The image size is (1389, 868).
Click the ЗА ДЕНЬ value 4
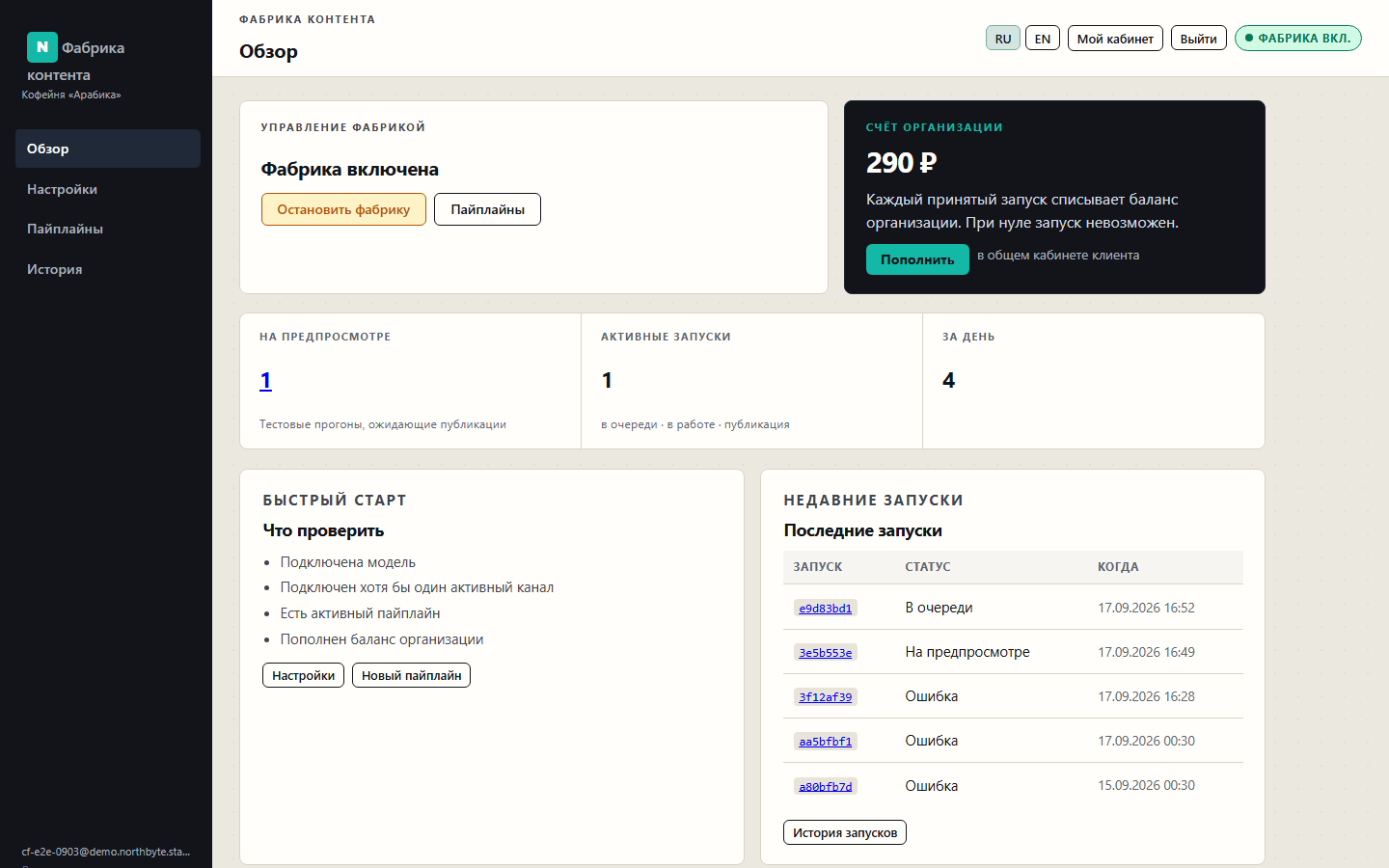click(949, 380)
